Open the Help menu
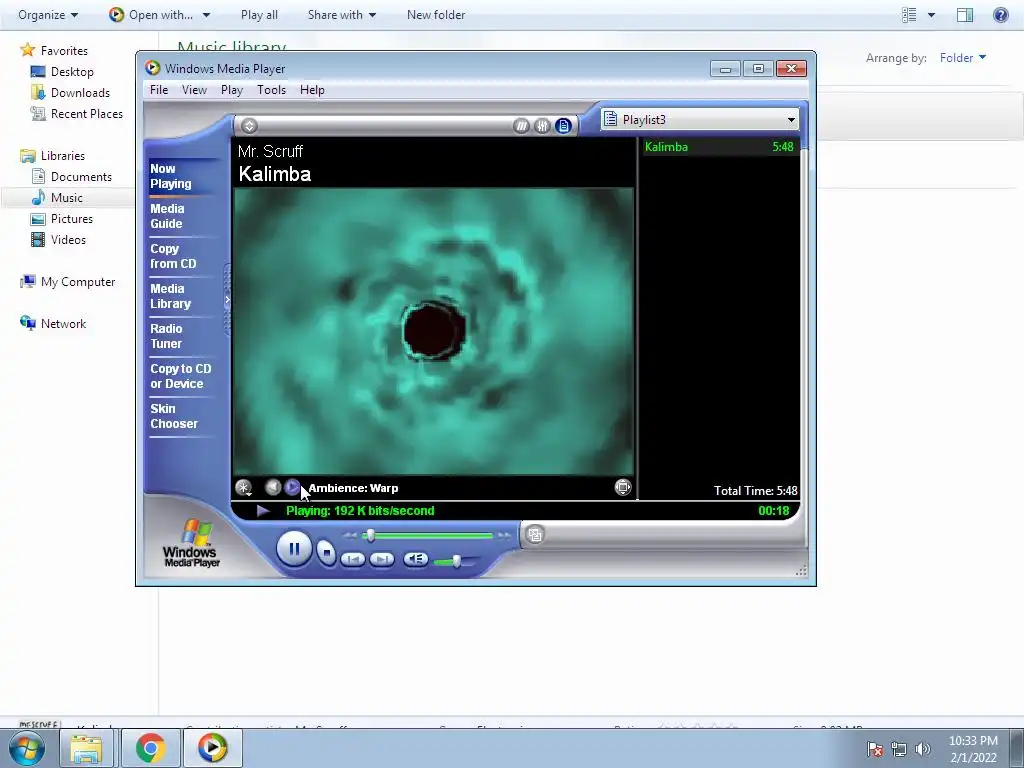The image size is (1024, 768). point(312,90)
